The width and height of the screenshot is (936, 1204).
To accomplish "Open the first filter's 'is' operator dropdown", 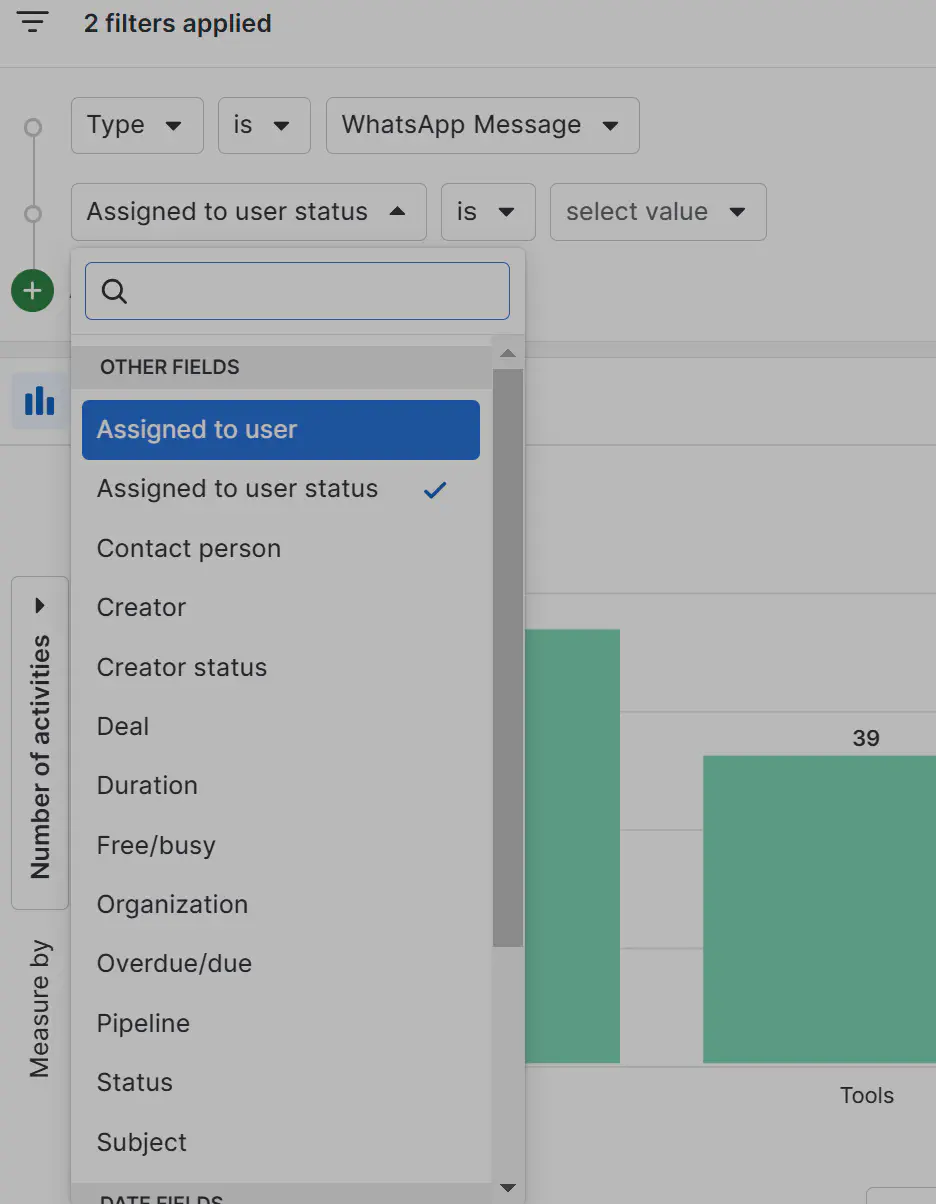I will 264,125.
